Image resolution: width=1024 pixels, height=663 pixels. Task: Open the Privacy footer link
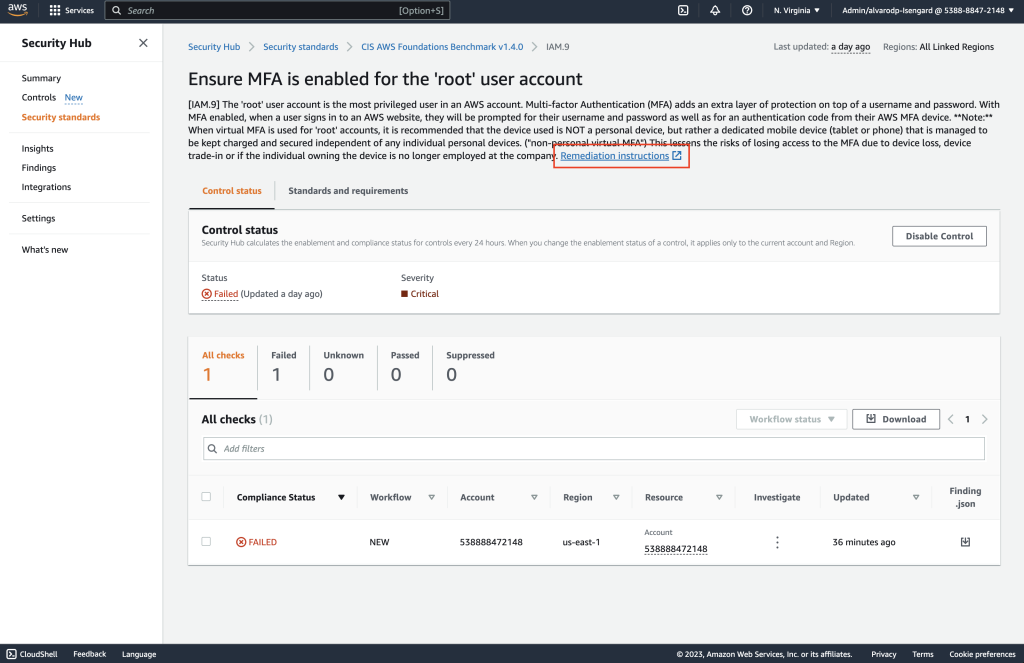coord(884,654)
